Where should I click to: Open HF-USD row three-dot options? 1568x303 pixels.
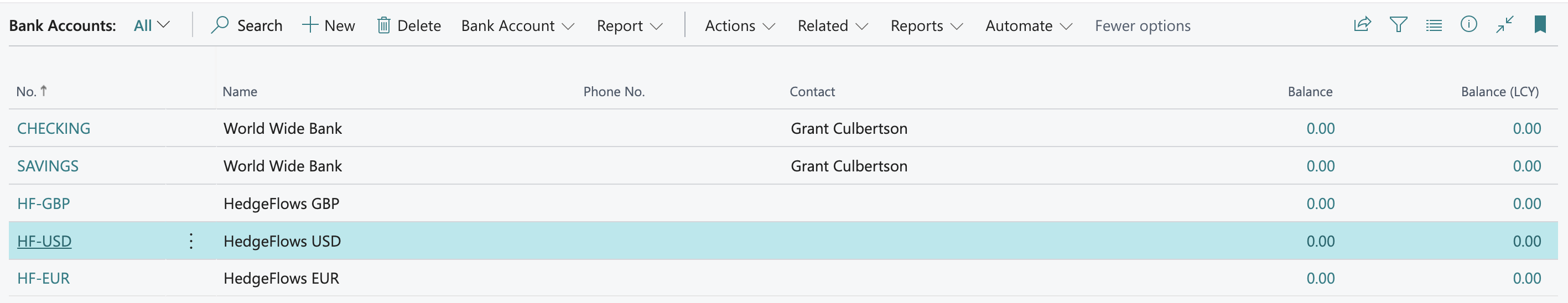pos(191,241)
